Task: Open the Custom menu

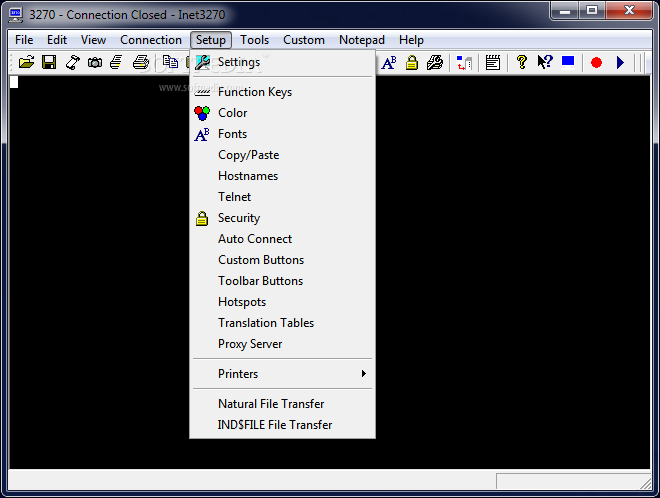Action: coord(303,40)
